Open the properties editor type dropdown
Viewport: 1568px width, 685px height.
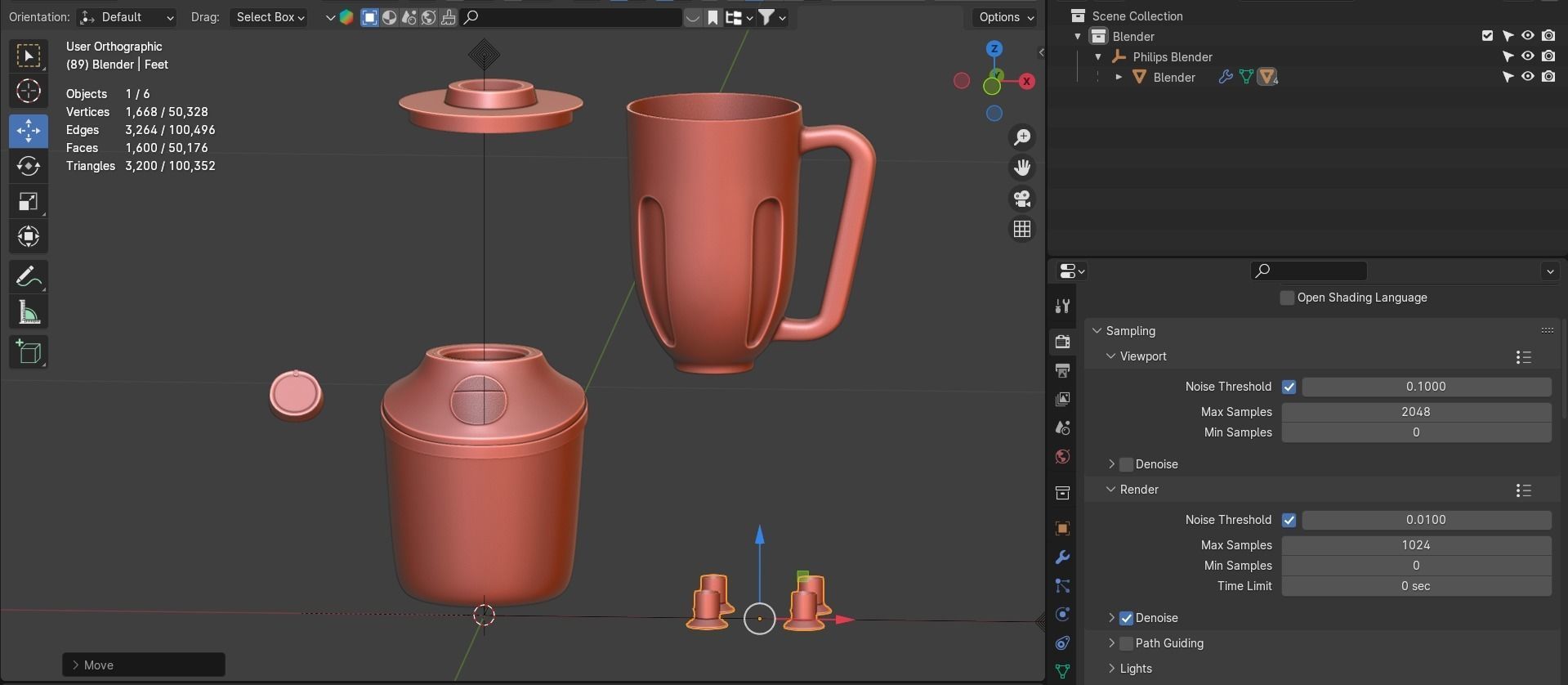(x=1071, y=271)
